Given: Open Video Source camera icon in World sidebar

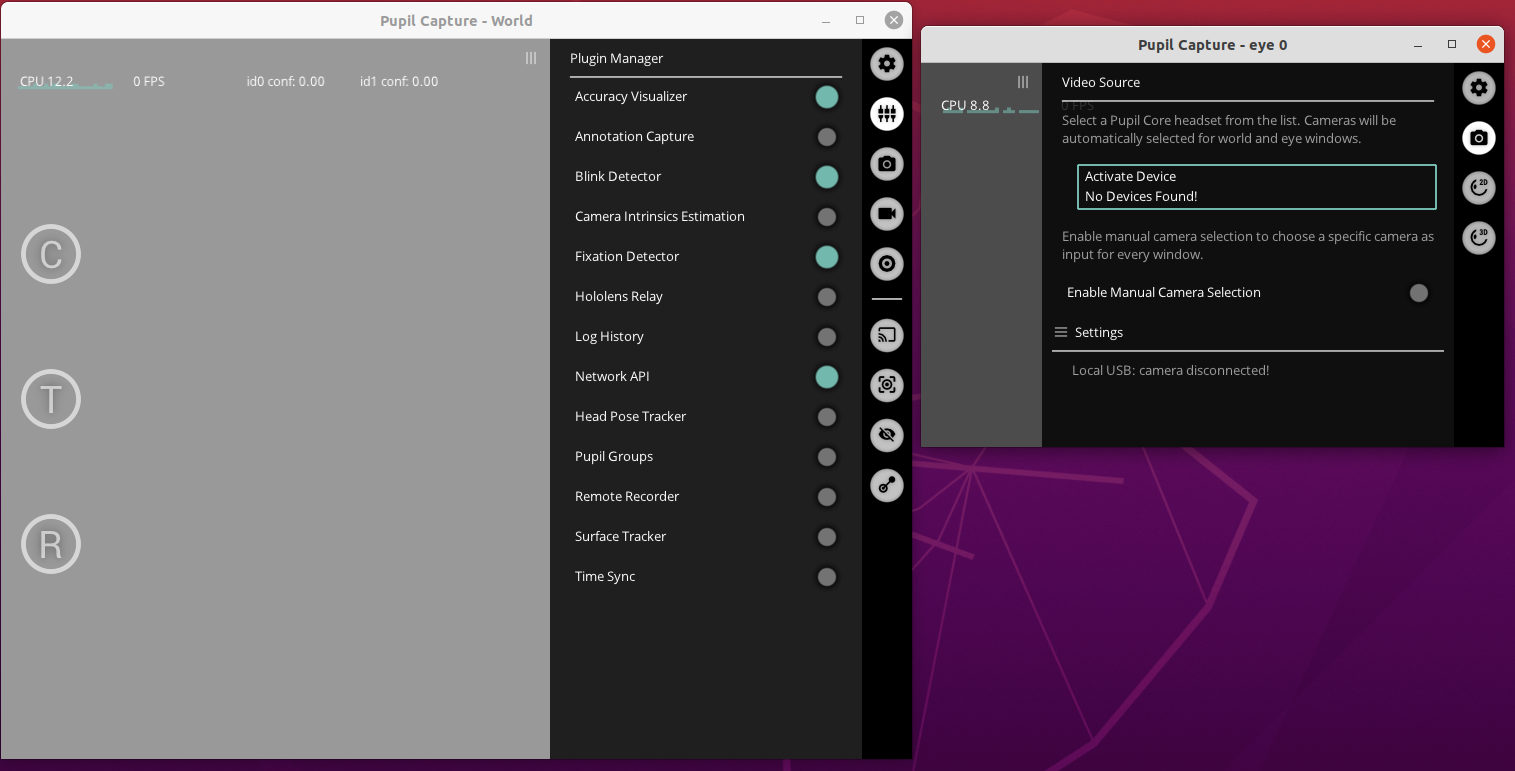Looking at the screenshot, I should [x=886, y=164].
